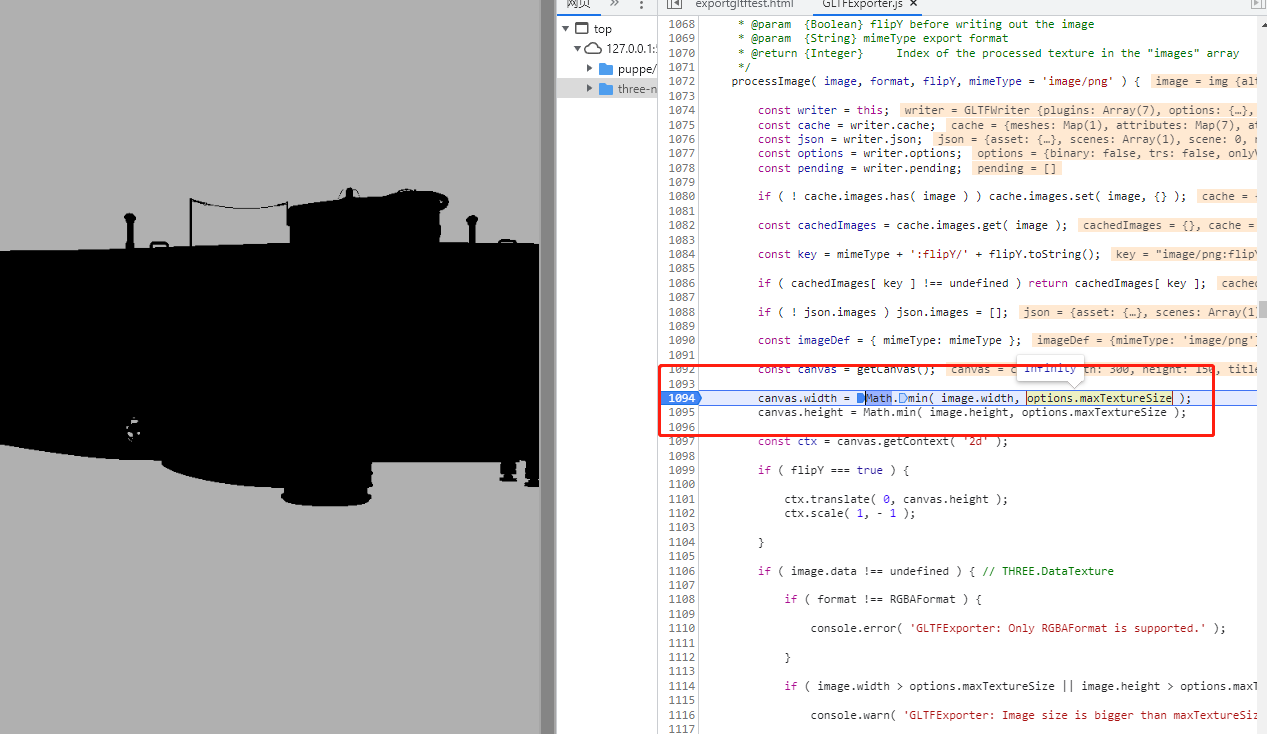Click the blue folder icon beside puppe/

[606, 69]
